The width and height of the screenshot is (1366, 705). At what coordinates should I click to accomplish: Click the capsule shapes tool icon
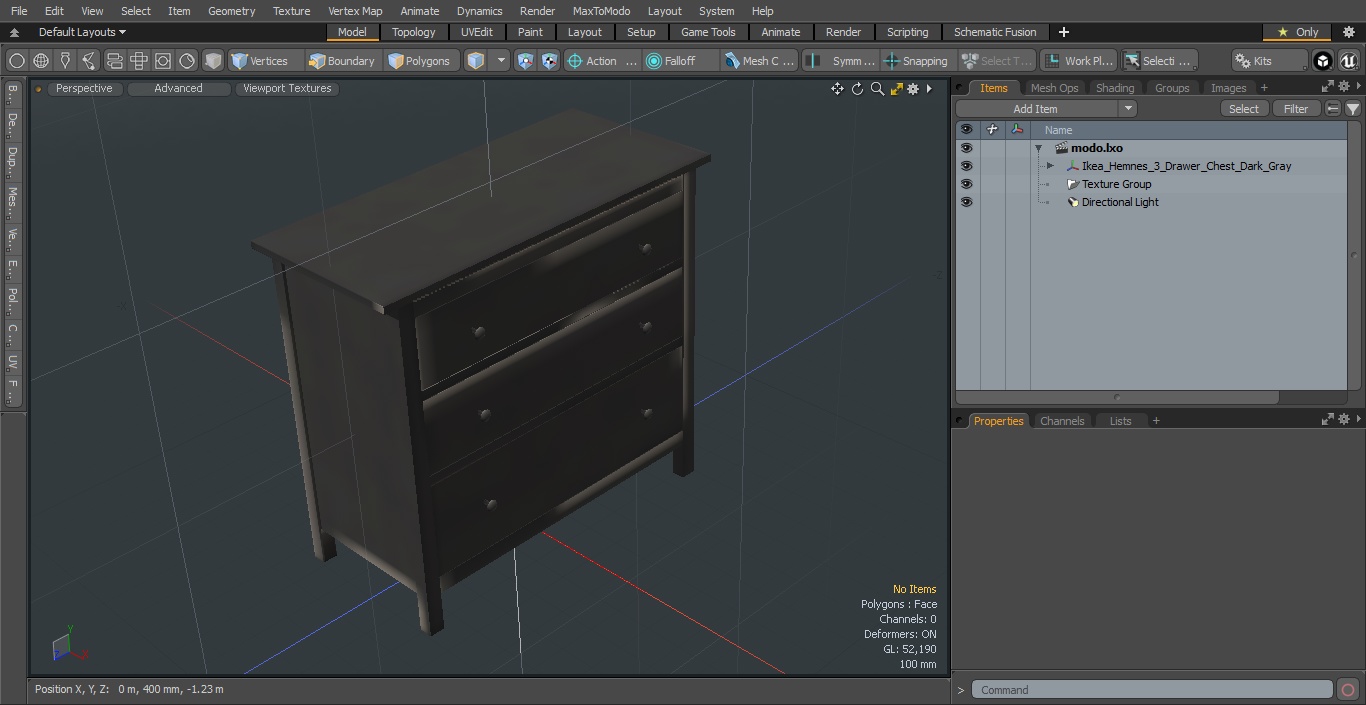point(114,61)
